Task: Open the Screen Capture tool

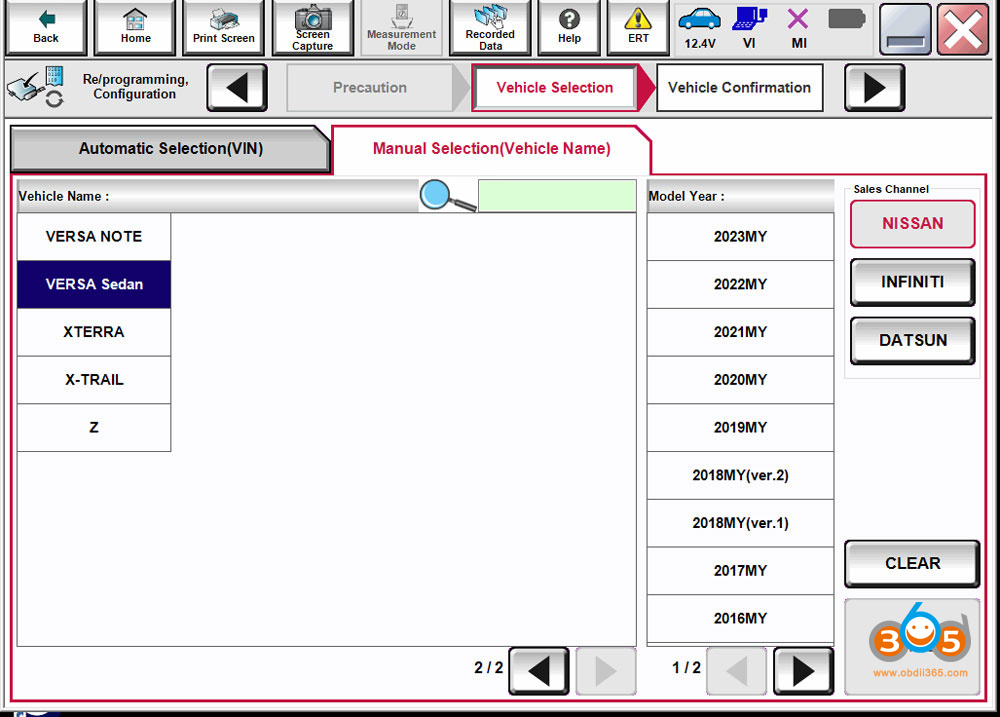Action: [312, 27]
